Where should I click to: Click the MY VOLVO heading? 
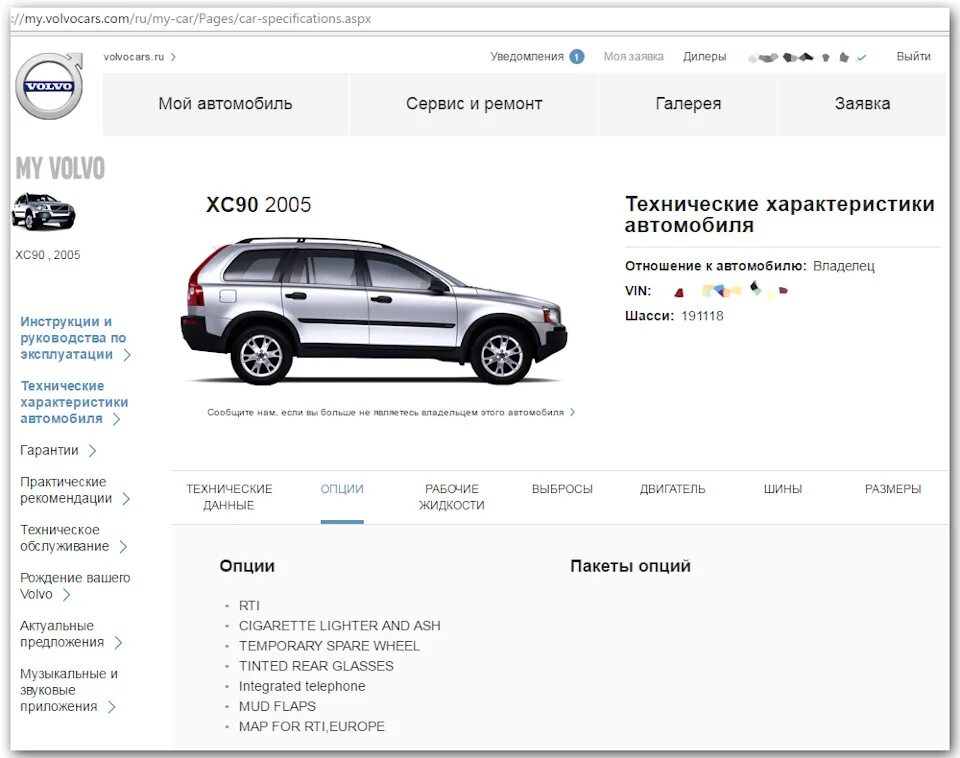click(x=60, y=168)
